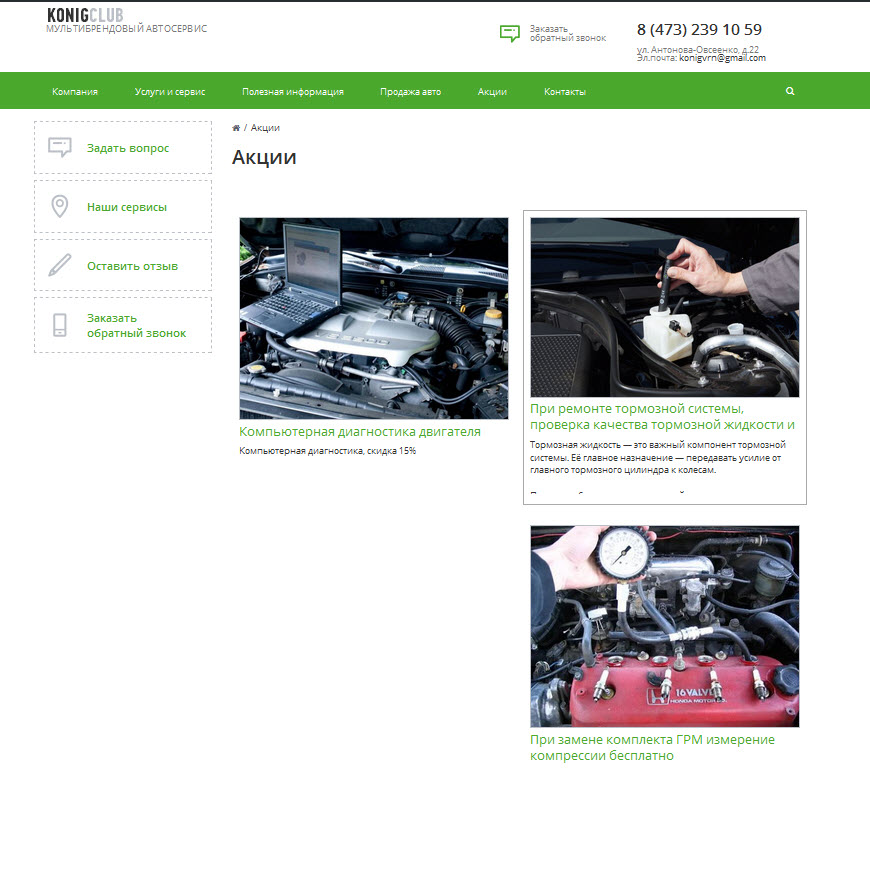Open the Услуги и сервис menu
This screenshot has height=869, width=870.
pos(170,92)
